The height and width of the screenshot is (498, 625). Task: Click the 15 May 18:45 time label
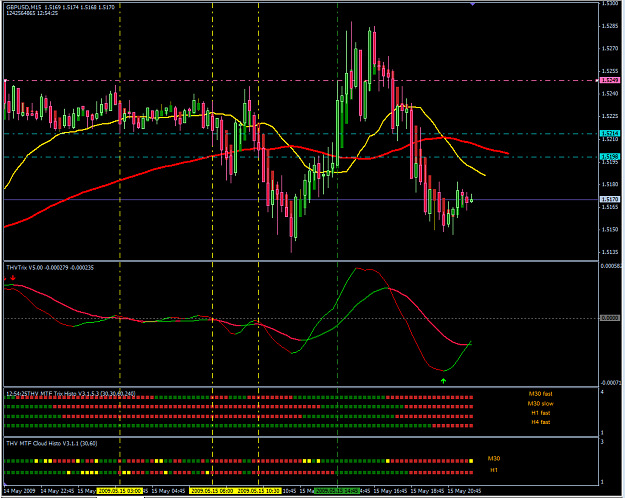click(x=427, y=491)
